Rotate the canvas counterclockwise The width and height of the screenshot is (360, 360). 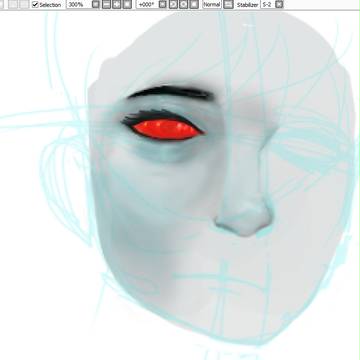point(173,5)
